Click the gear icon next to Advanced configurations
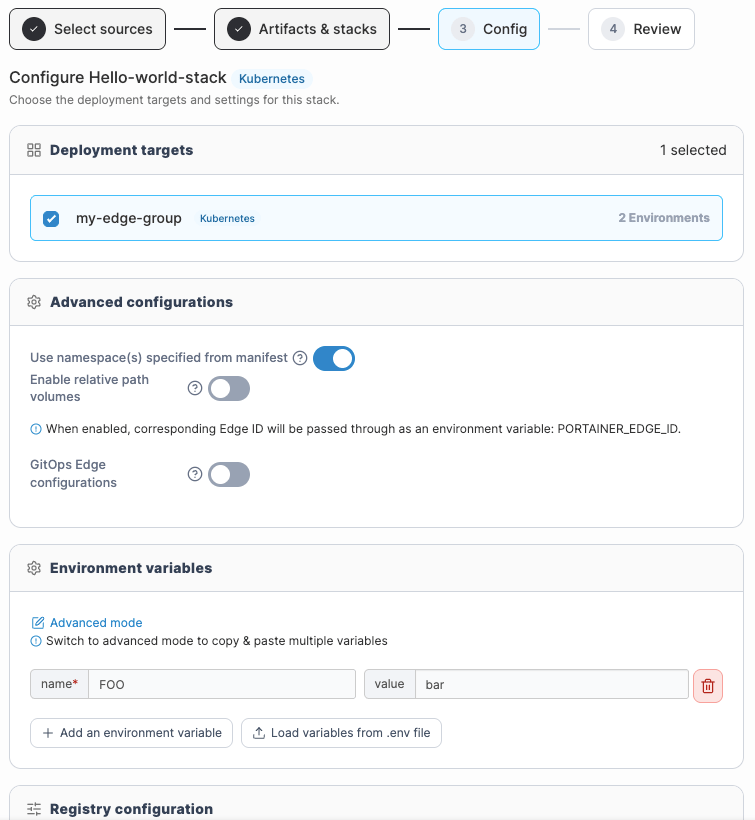 click(34, 302)
